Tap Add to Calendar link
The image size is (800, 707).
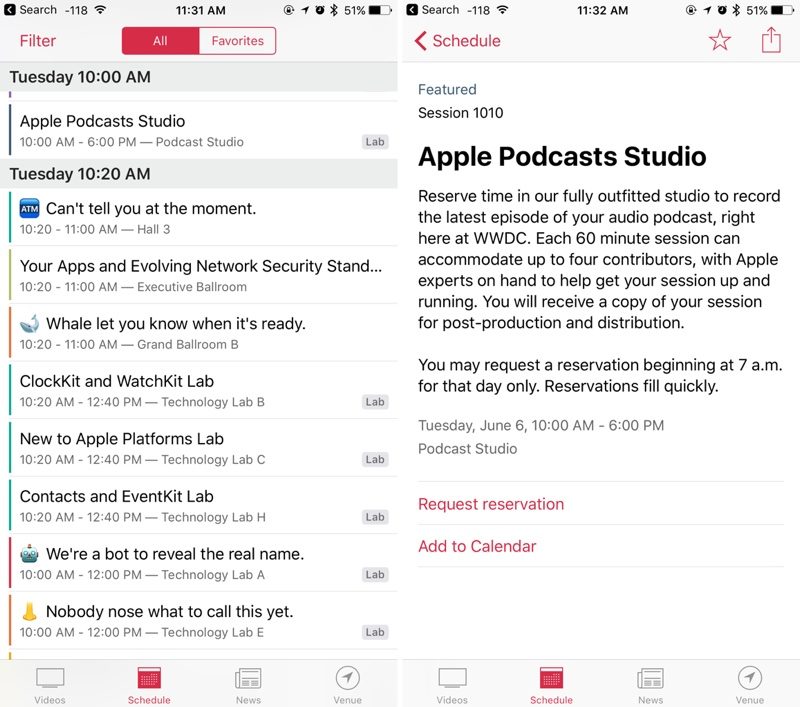click(477, 546)
